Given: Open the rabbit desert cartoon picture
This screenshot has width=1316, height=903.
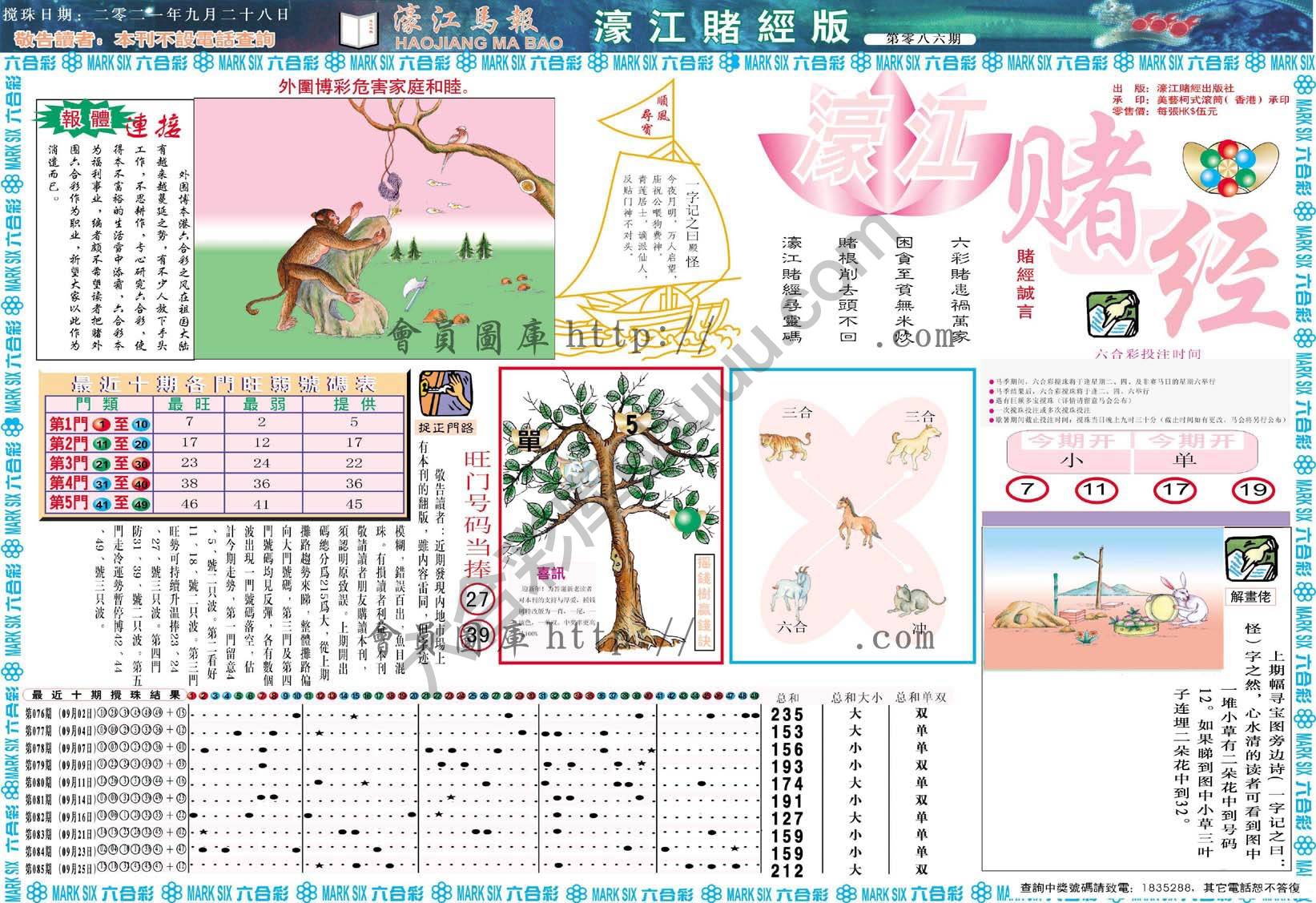Looking at the screenshot, I should (1103, 599).
